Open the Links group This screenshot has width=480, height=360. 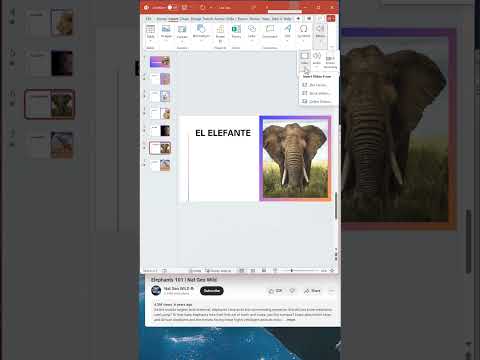252,32
